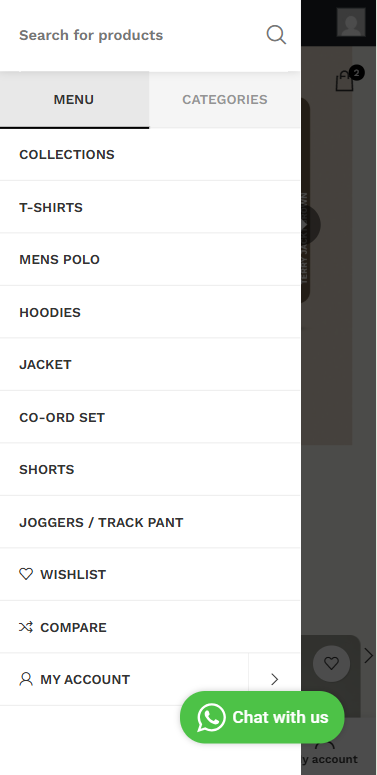Click the person icon beside My Account

tap(26, 679)
